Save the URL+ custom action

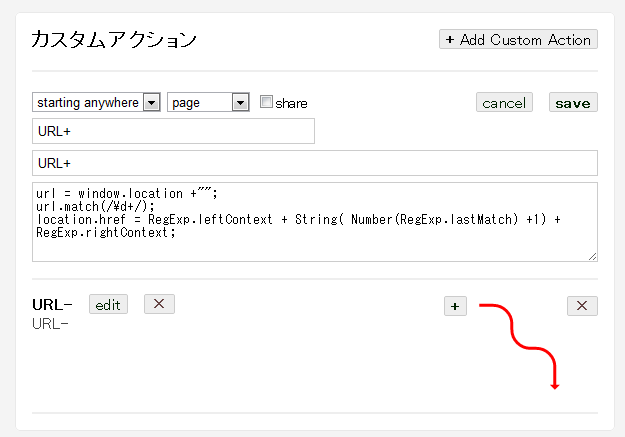click(573, 102)
